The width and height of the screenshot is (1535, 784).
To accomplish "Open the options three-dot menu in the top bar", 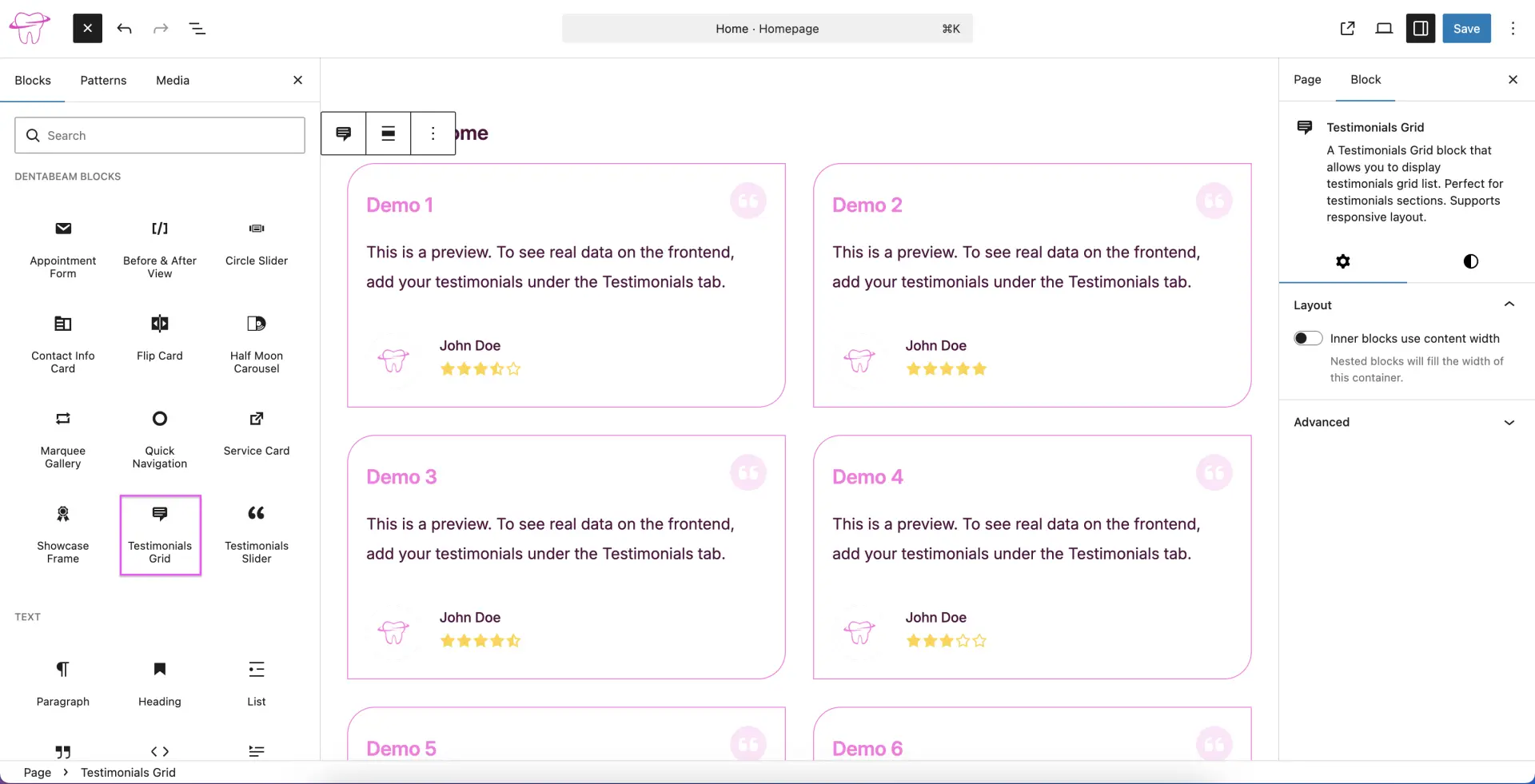I will [1513, 29].
